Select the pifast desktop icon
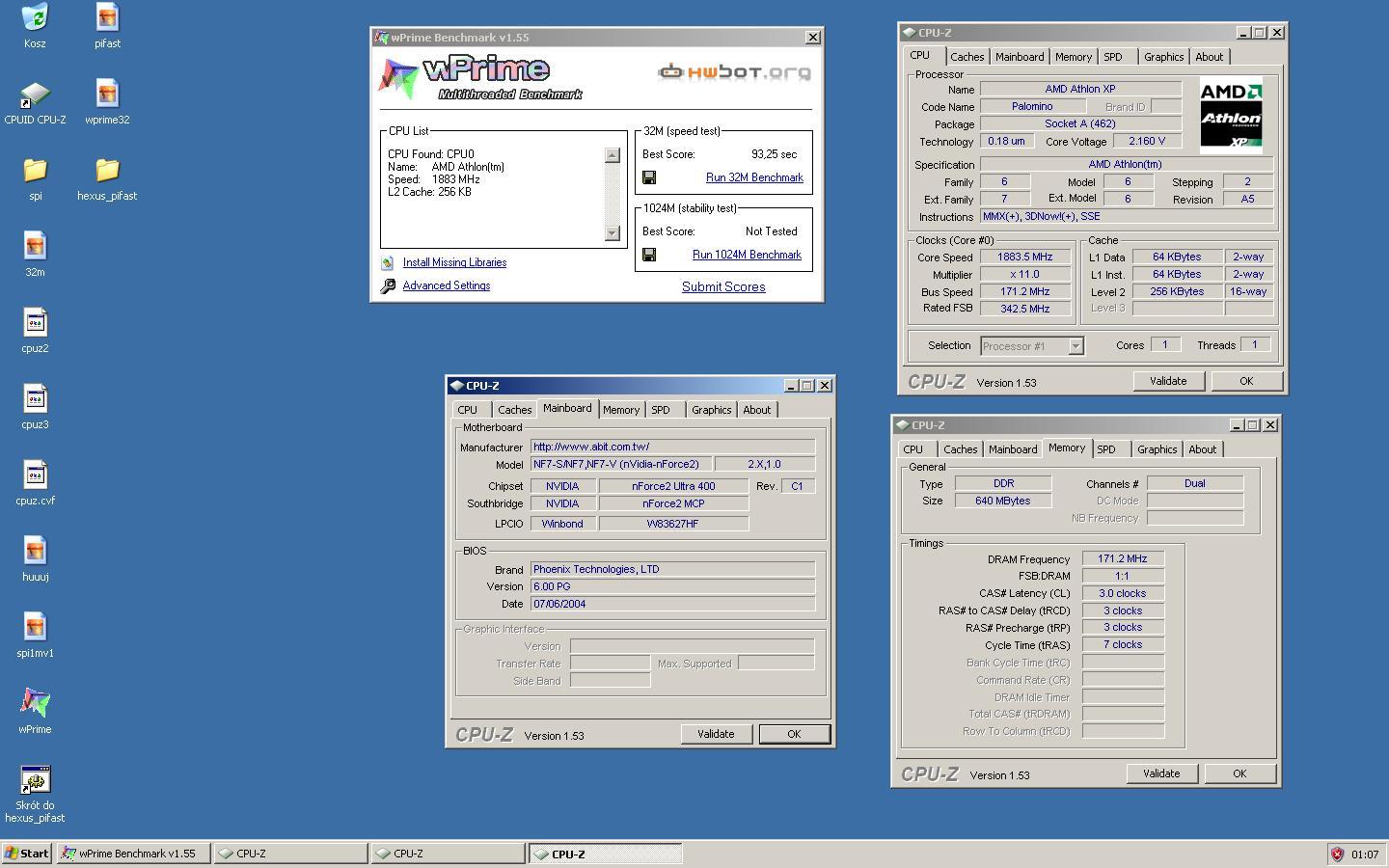Viewport: 1389px width, 868px height. [x=107, y=17]
